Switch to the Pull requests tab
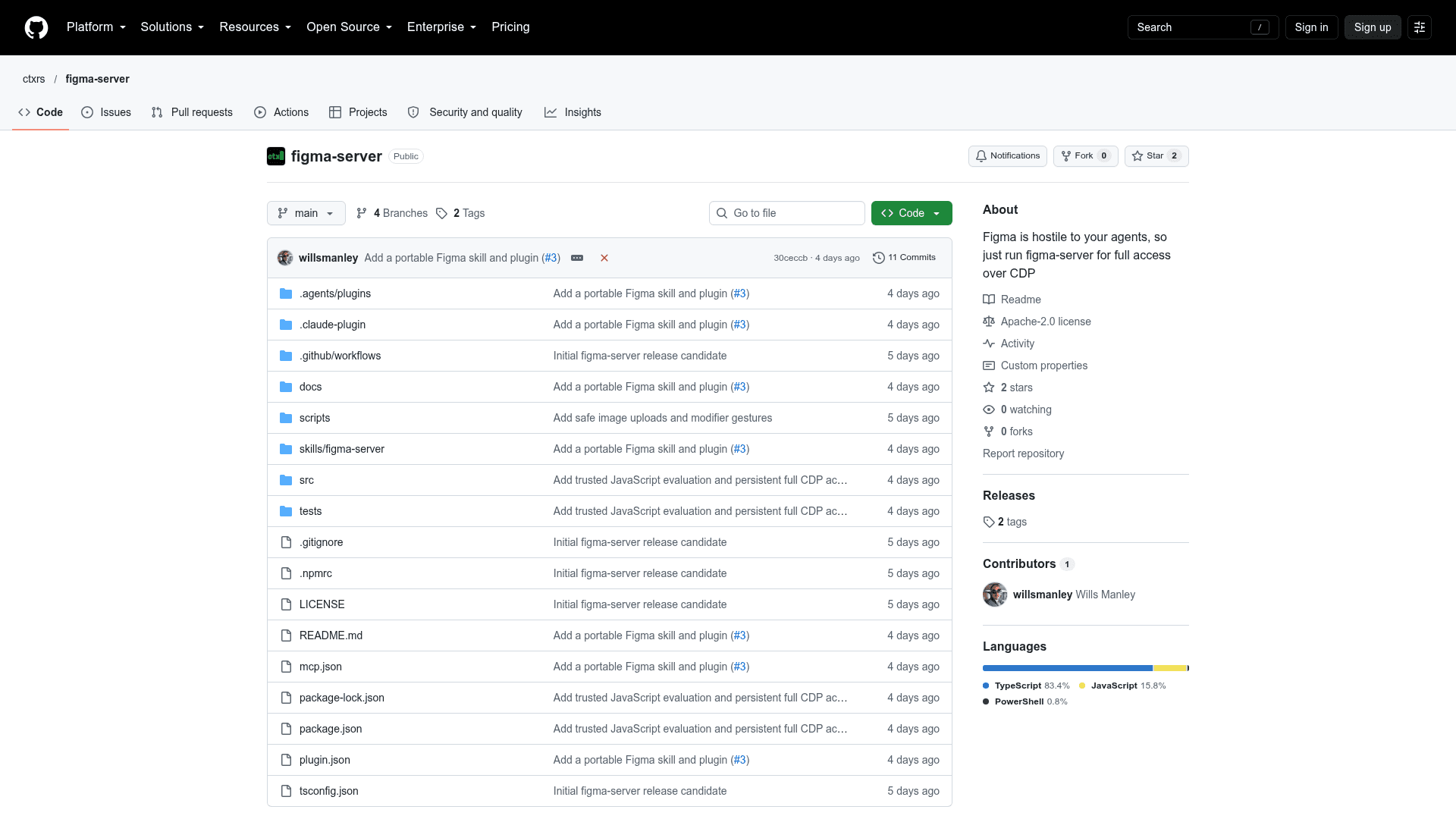1456x819 pixels. click(x=192, y=112)
